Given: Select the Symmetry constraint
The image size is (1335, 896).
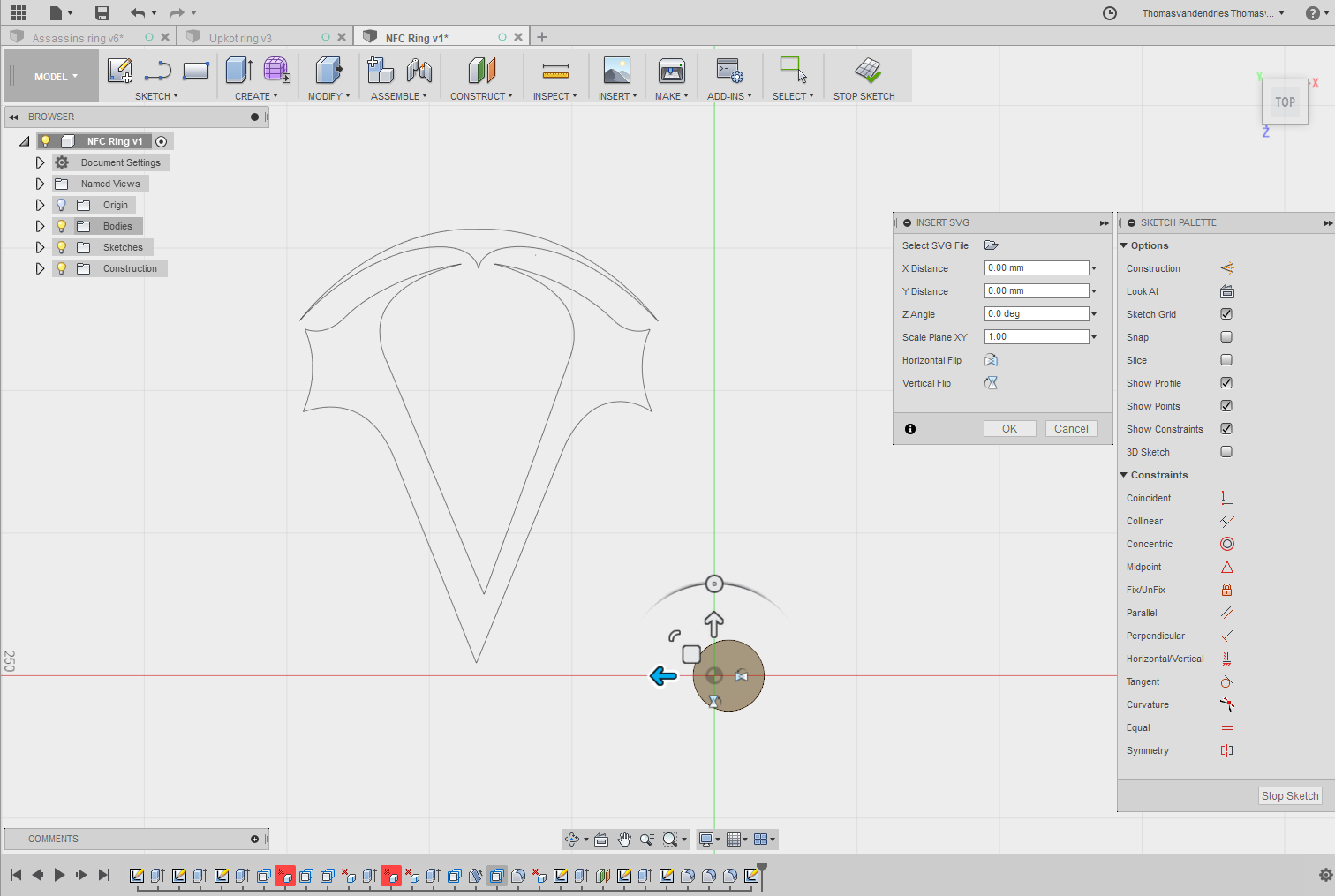Looking at the screenshot, I should [x=1226, y=749].
